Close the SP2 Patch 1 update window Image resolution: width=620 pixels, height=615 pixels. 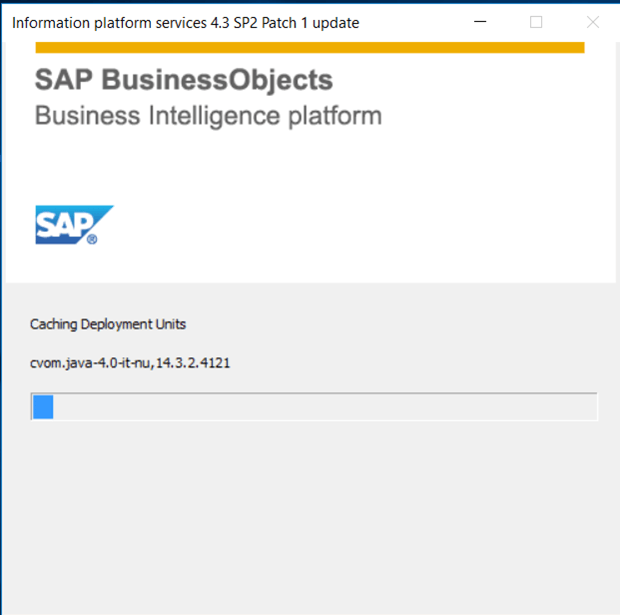coord(593,22)
